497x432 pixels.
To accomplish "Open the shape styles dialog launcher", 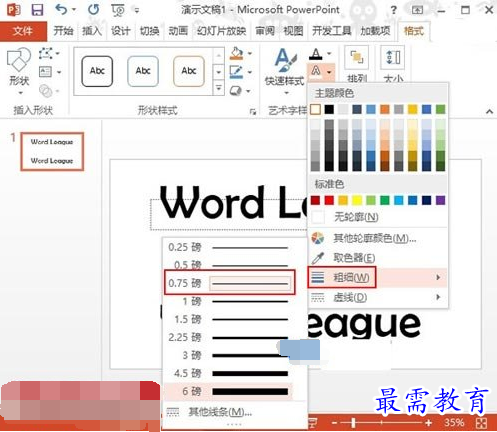I will [x=253, y=112].
